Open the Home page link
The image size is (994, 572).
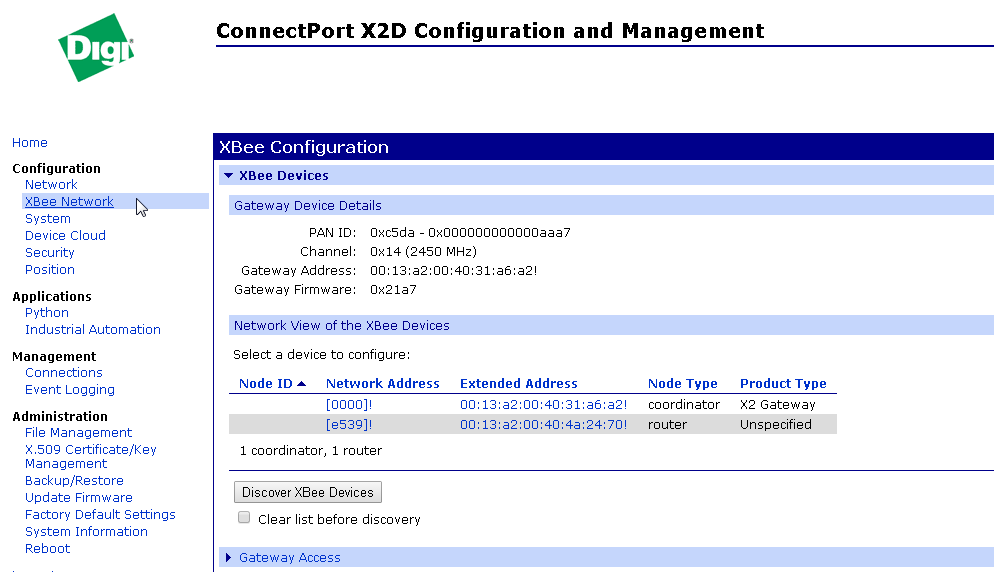pos(30,143)
